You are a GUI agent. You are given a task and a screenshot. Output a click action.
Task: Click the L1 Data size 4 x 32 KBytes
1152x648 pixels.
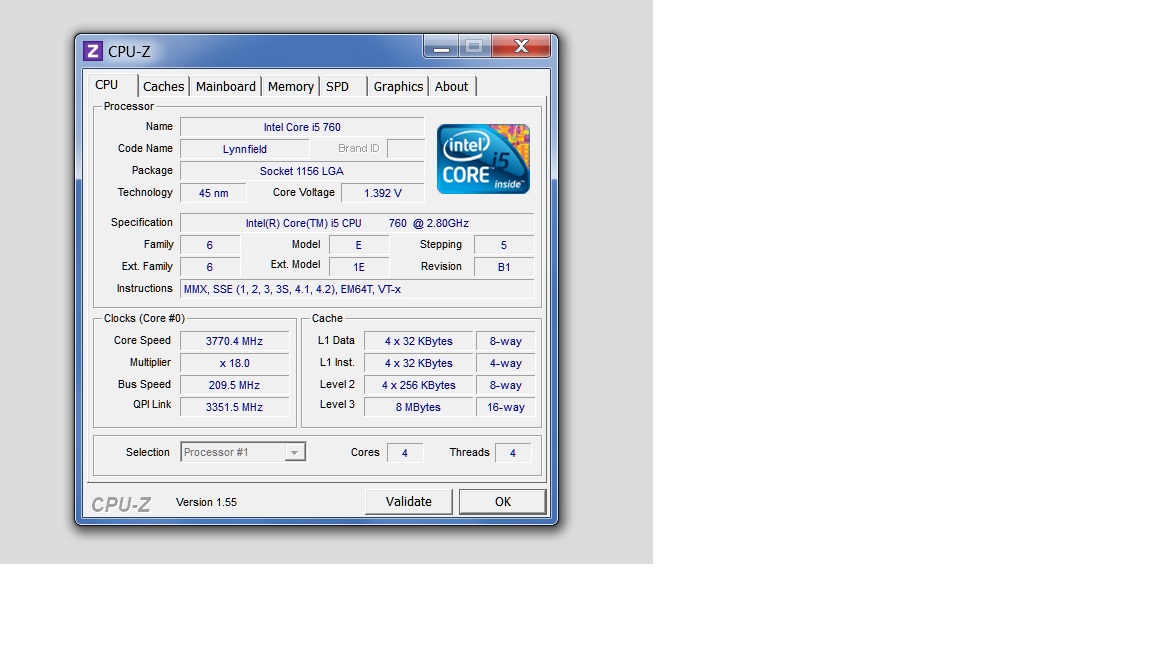[x=419, y=341]
